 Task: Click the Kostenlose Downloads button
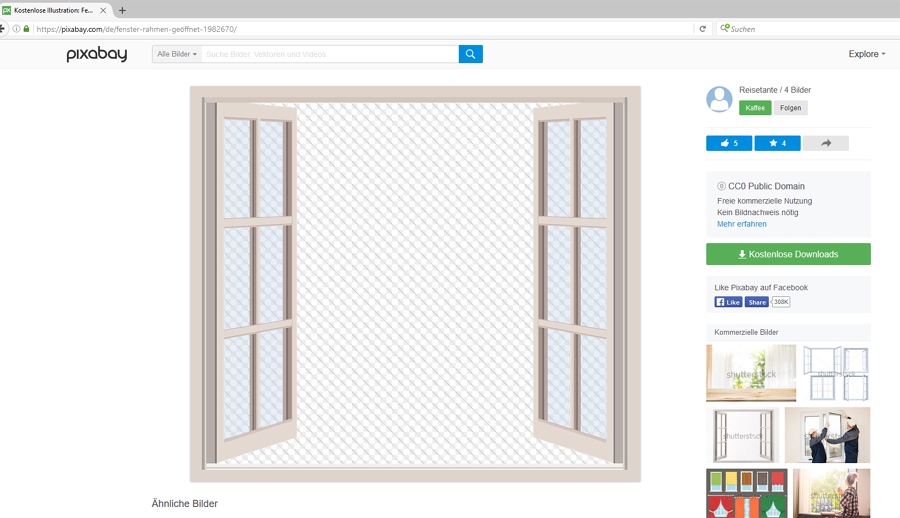(788, 254)
